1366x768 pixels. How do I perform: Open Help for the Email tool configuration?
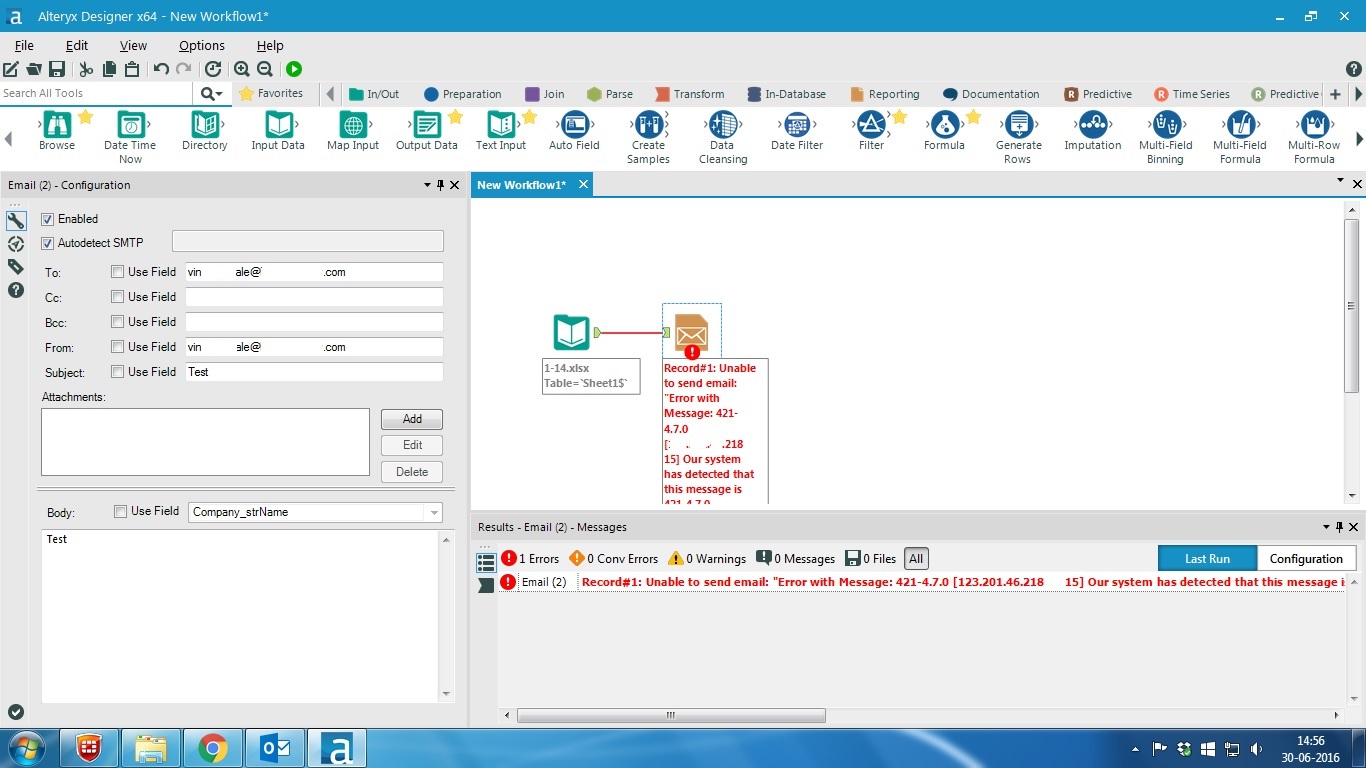pyautogui.click(x=15, y=290)
